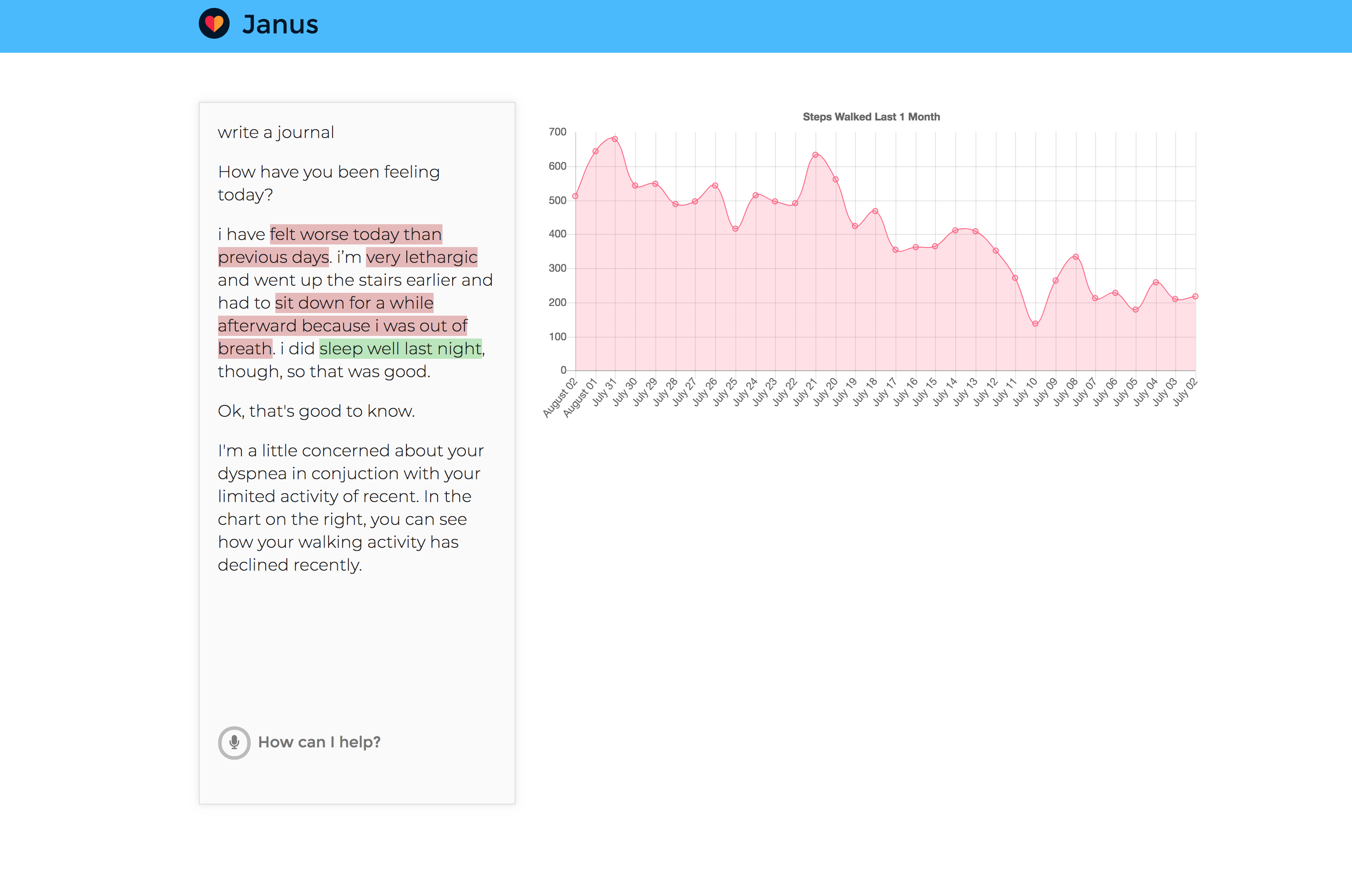Click the July 10 lowest data point
The width and height of the screenshot is (1352, 896).
coord(1035,324)
